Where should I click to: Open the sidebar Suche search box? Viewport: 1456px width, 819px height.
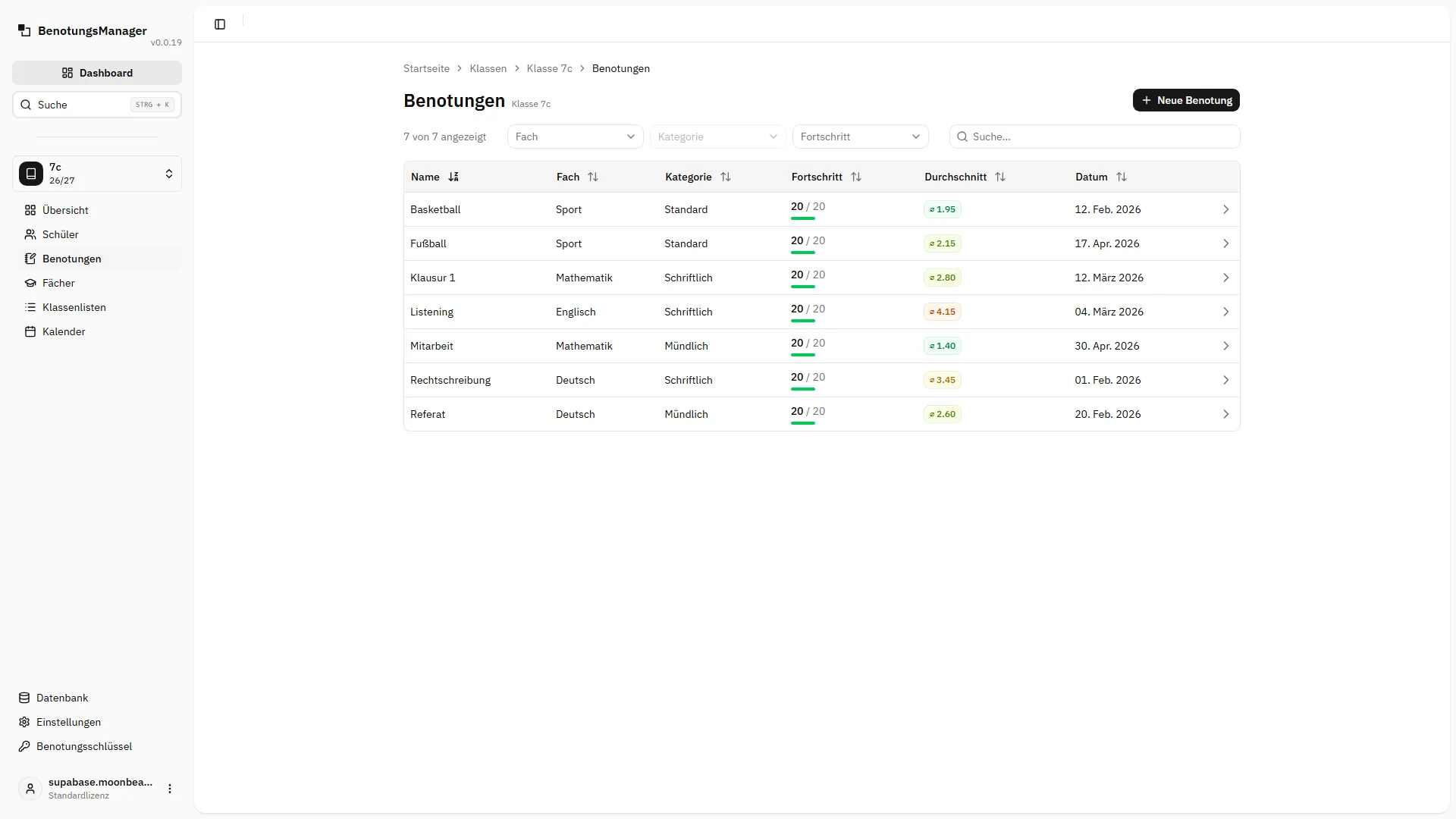97,105
